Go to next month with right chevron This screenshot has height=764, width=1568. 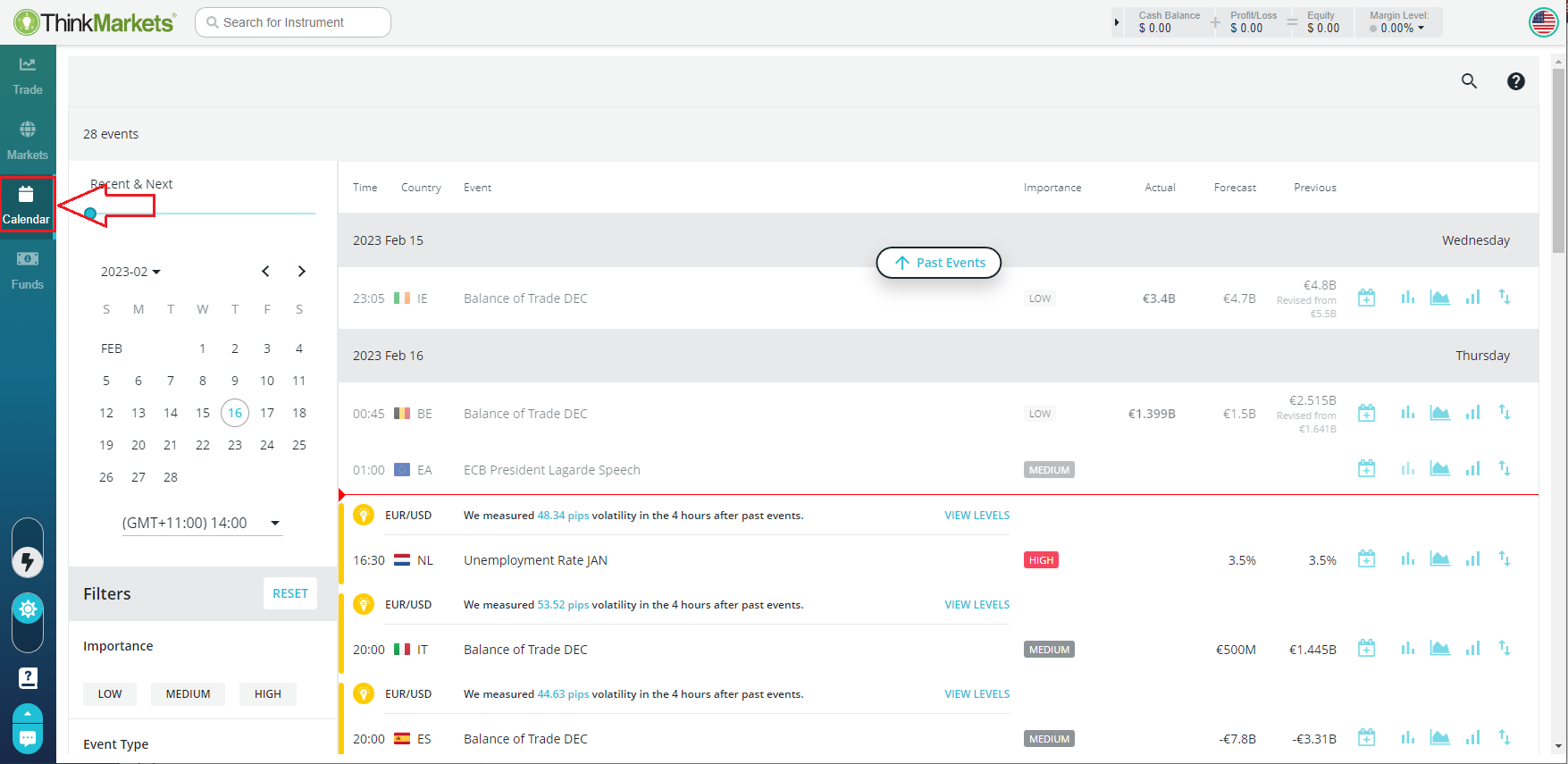coord(302,272)
